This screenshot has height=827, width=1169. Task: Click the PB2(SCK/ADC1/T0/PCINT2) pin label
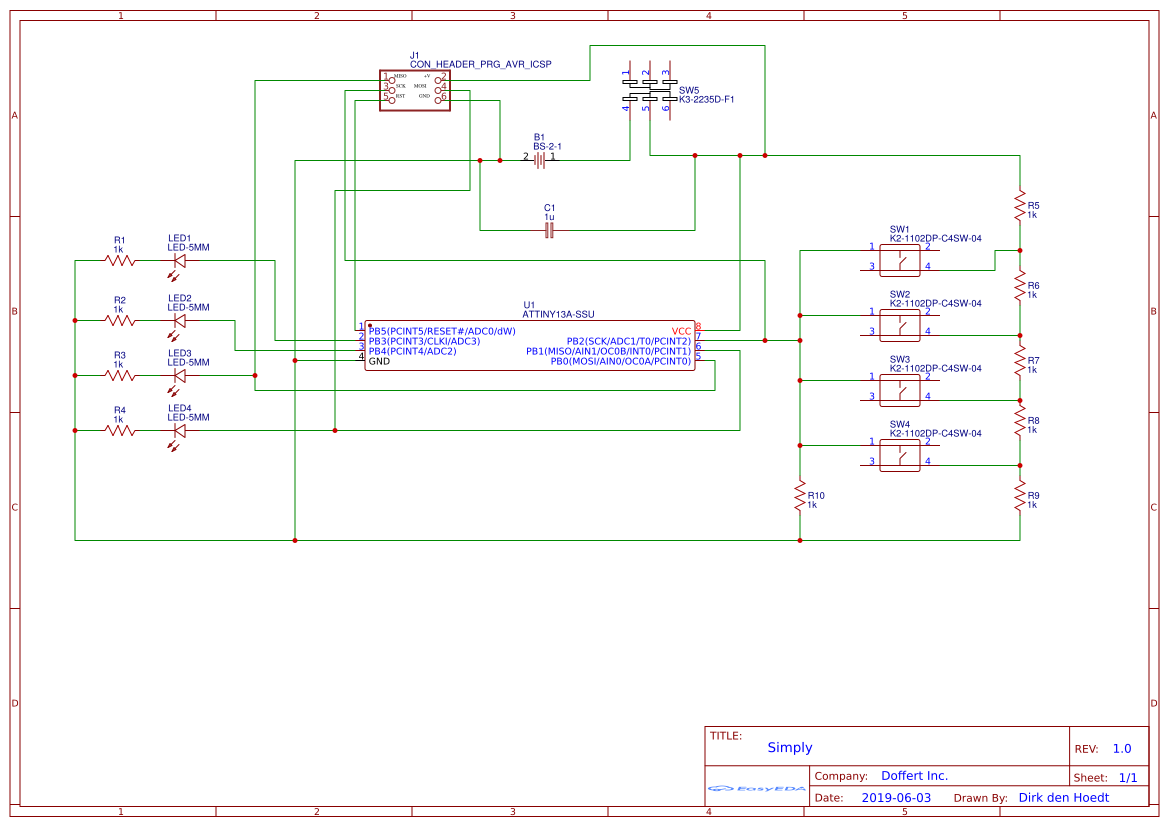pos(629,342)
